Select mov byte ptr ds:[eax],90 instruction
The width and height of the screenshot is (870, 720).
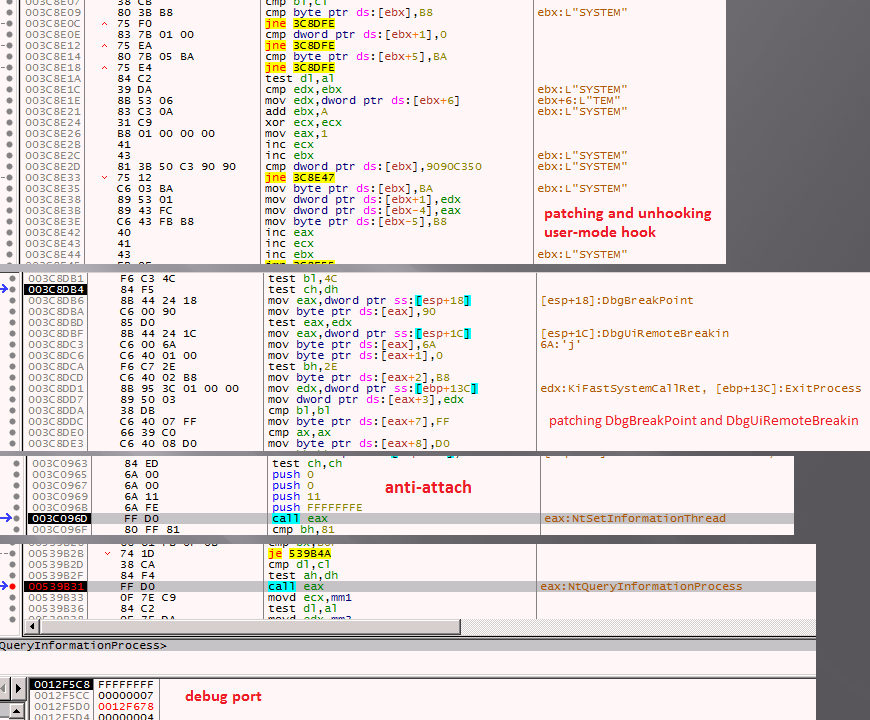coord(352,312)
